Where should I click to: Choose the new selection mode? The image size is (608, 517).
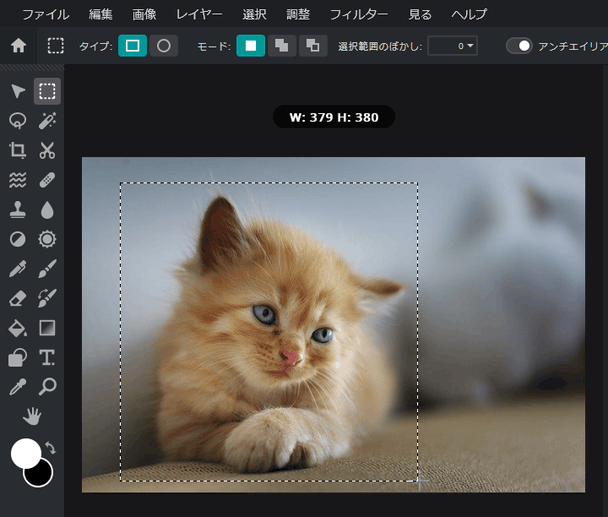tap(251, 46)
